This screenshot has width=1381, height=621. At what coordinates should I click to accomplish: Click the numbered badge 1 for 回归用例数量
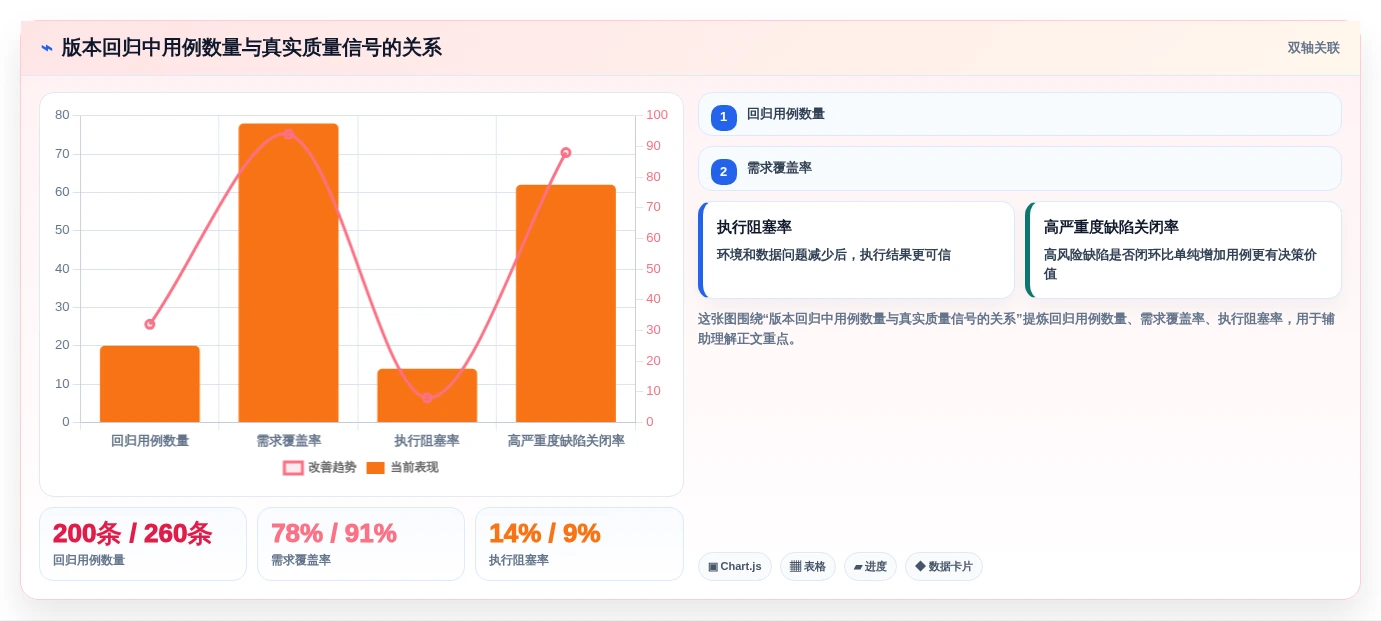(x=724, y=117)
